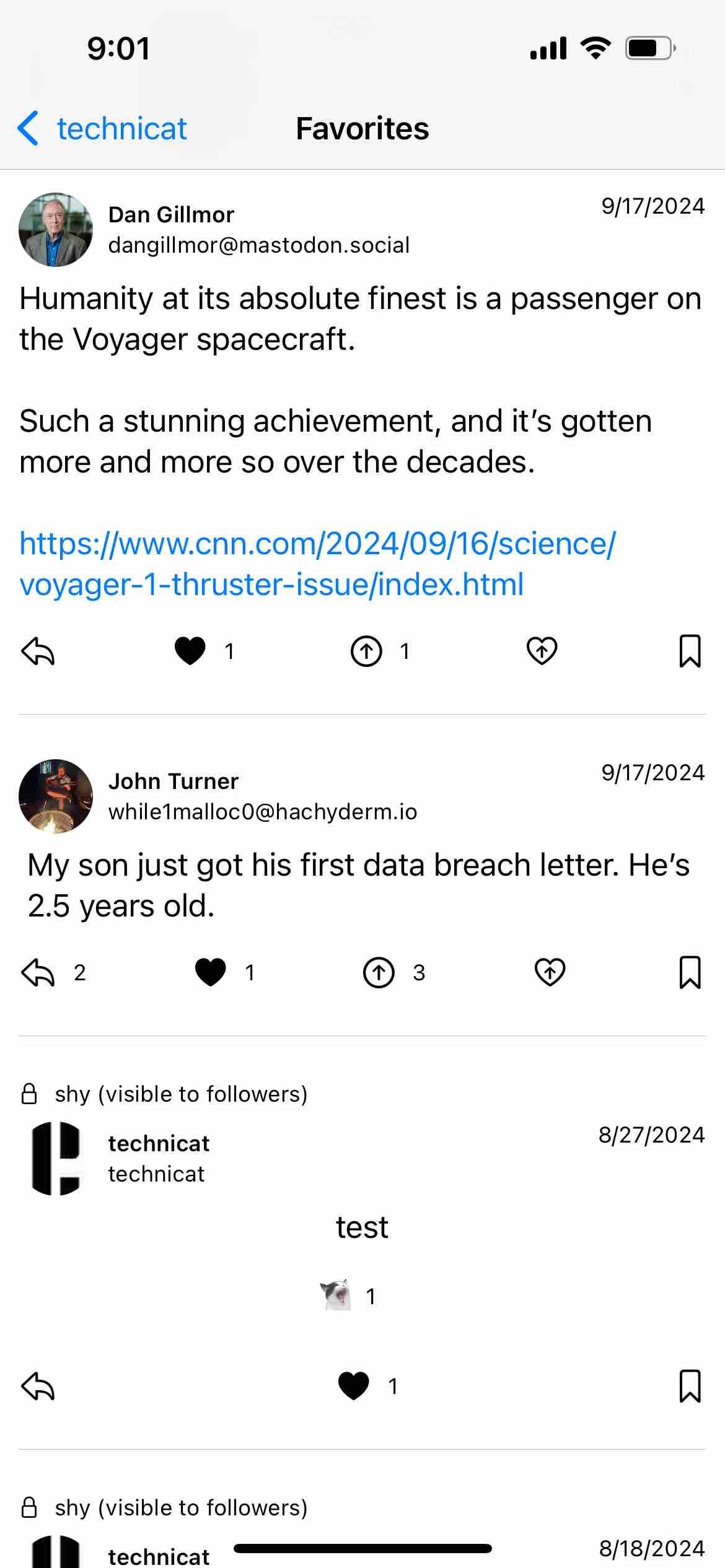
Task: Boost John Turner's data breach post
Action: pyautogui.click(x=379, y=972)
